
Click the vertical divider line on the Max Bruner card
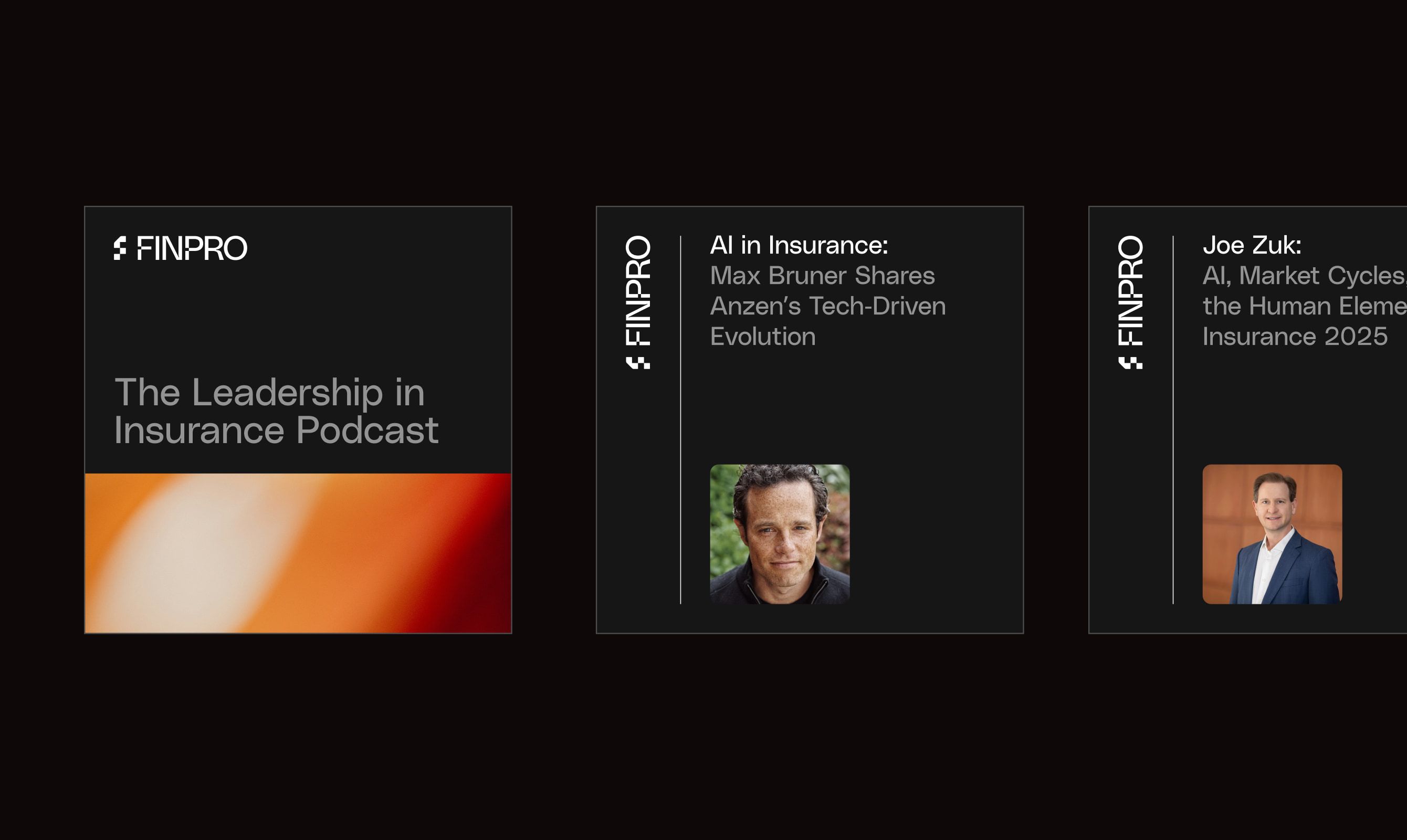680,420
